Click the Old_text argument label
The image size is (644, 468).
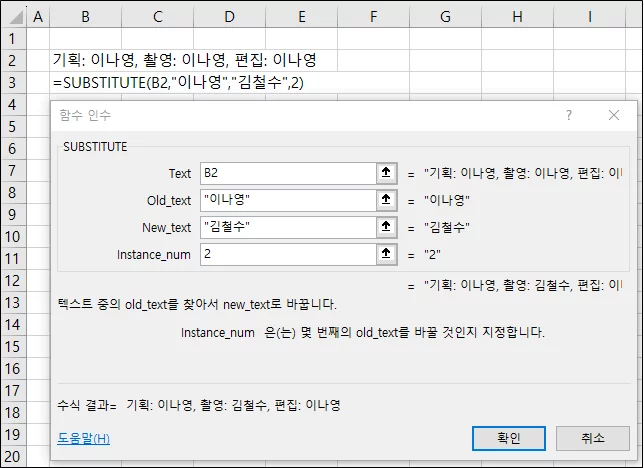pyautogui.click(x=169, y=201)
